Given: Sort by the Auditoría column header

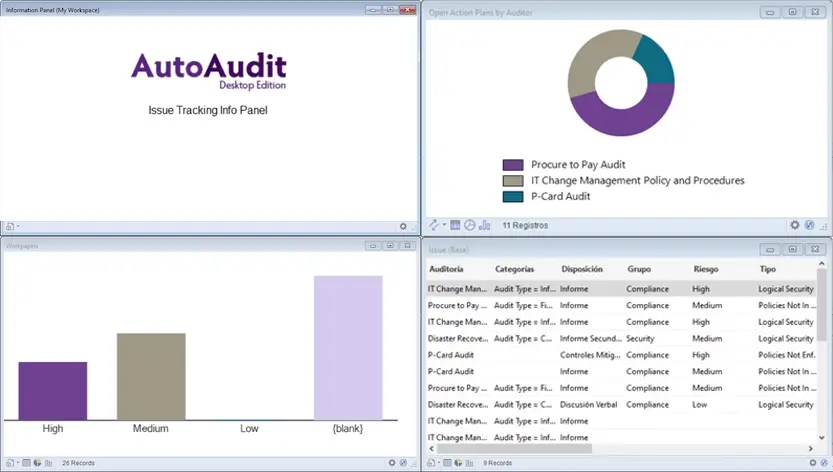Looking at the screenshot, I should point(446,269).
